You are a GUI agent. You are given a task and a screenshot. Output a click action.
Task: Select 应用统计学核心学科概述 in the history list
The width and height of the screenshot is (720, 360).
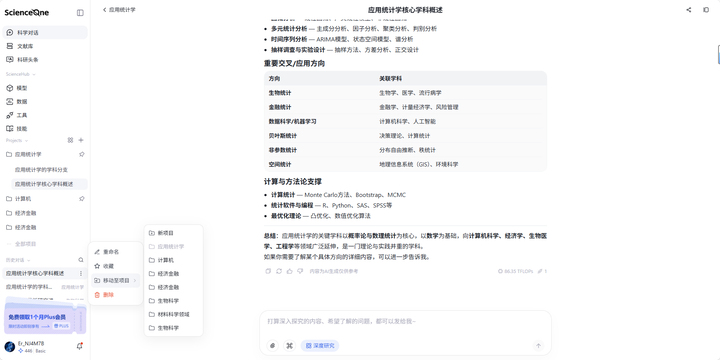(35, 273)
